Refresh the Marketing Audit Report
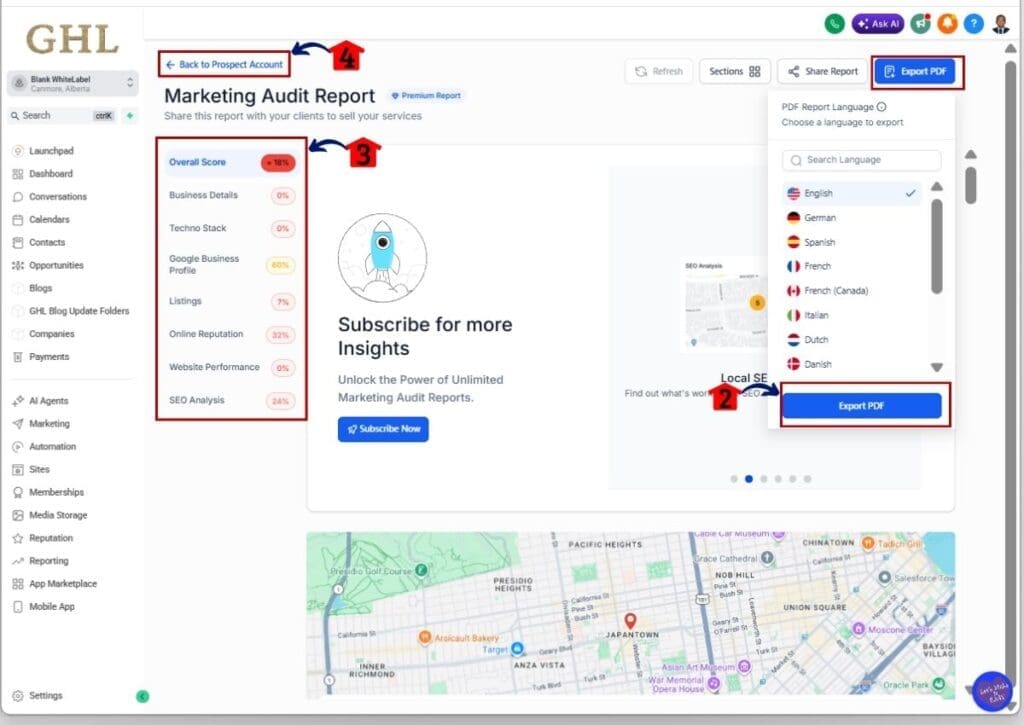This screenshot has height=725, width=1024. tap(659, 71)
